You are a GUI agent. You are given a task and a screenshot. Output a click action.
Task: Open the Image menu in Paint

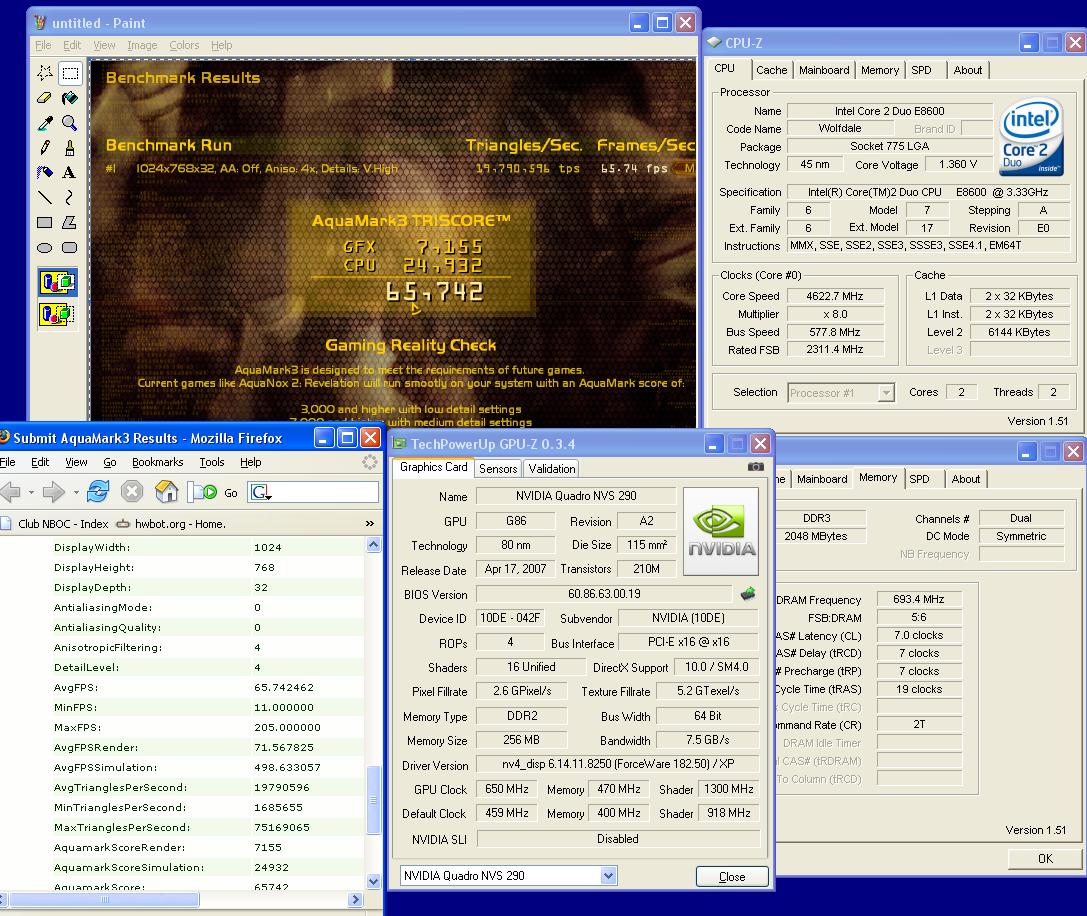point(142,45)
